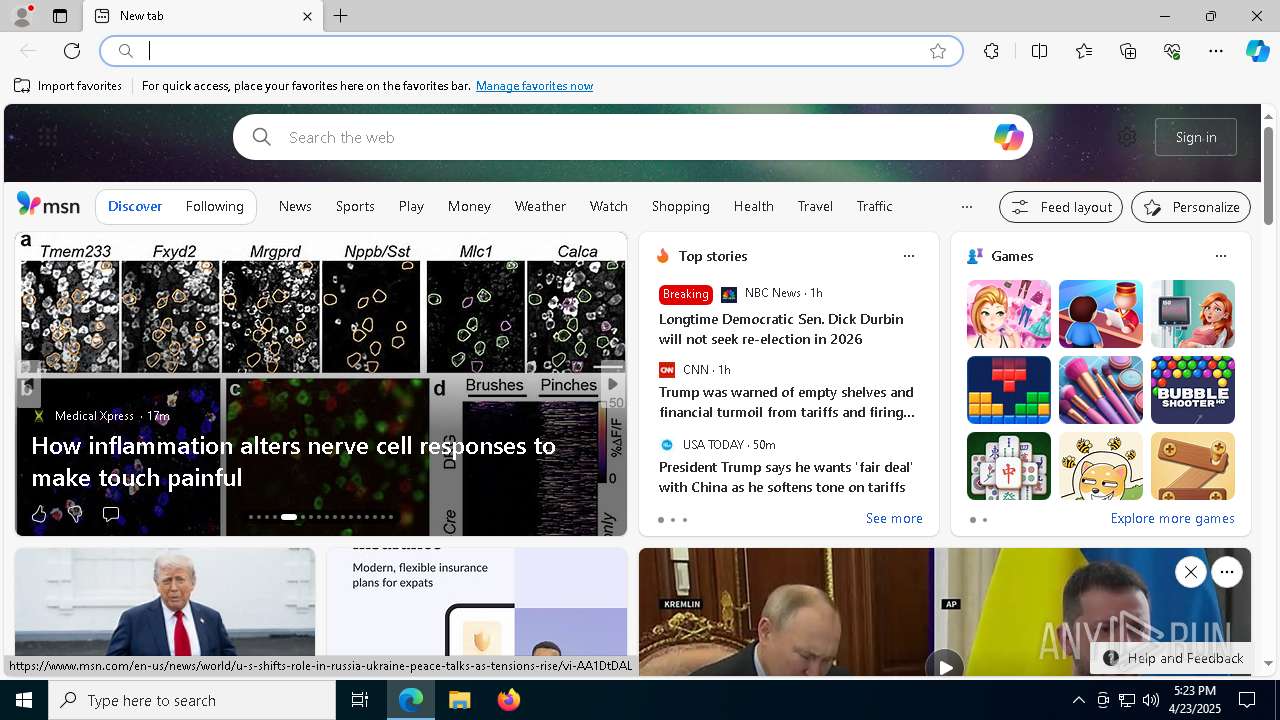The width and height of the screenshot is (1280, 720).
Task: Open the Windows Start menu
Action: tap(24, 700)
